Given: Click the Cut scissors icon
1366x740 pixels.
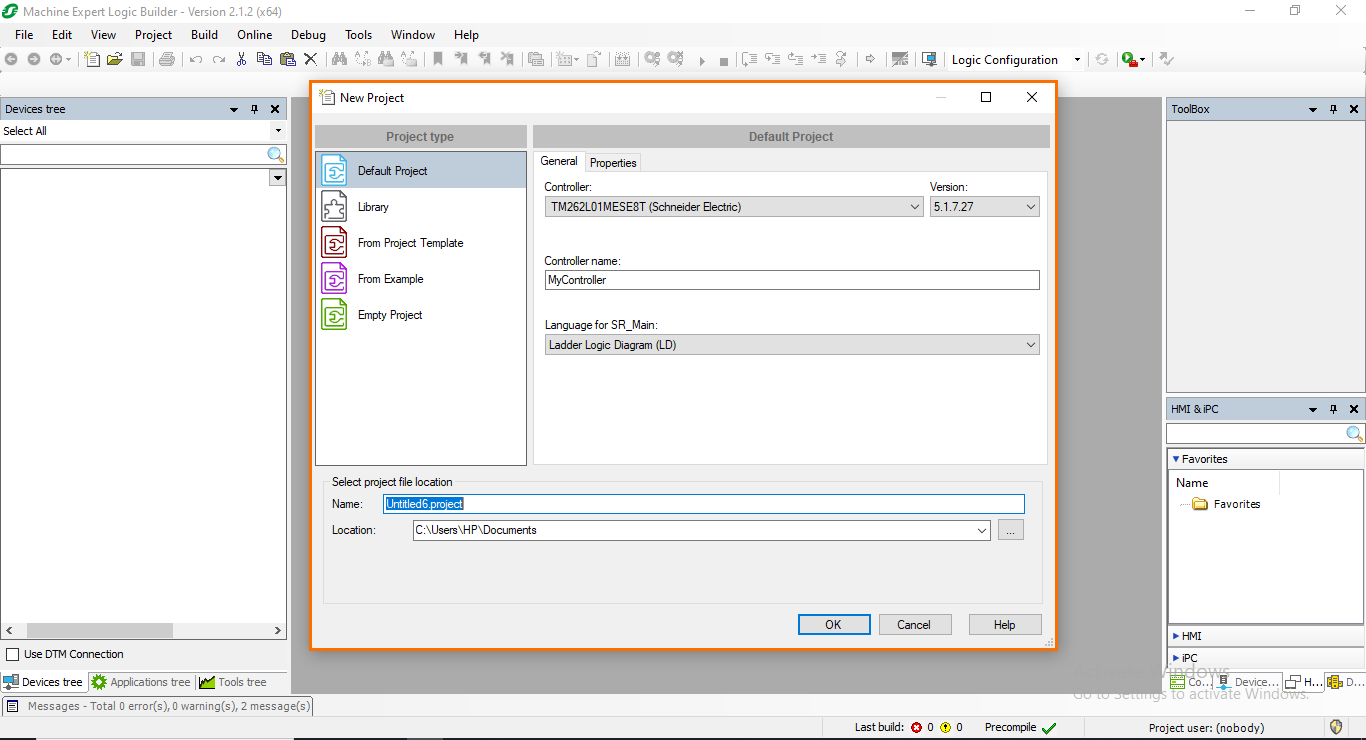Looking at the screenshot, I should [241, 59].
